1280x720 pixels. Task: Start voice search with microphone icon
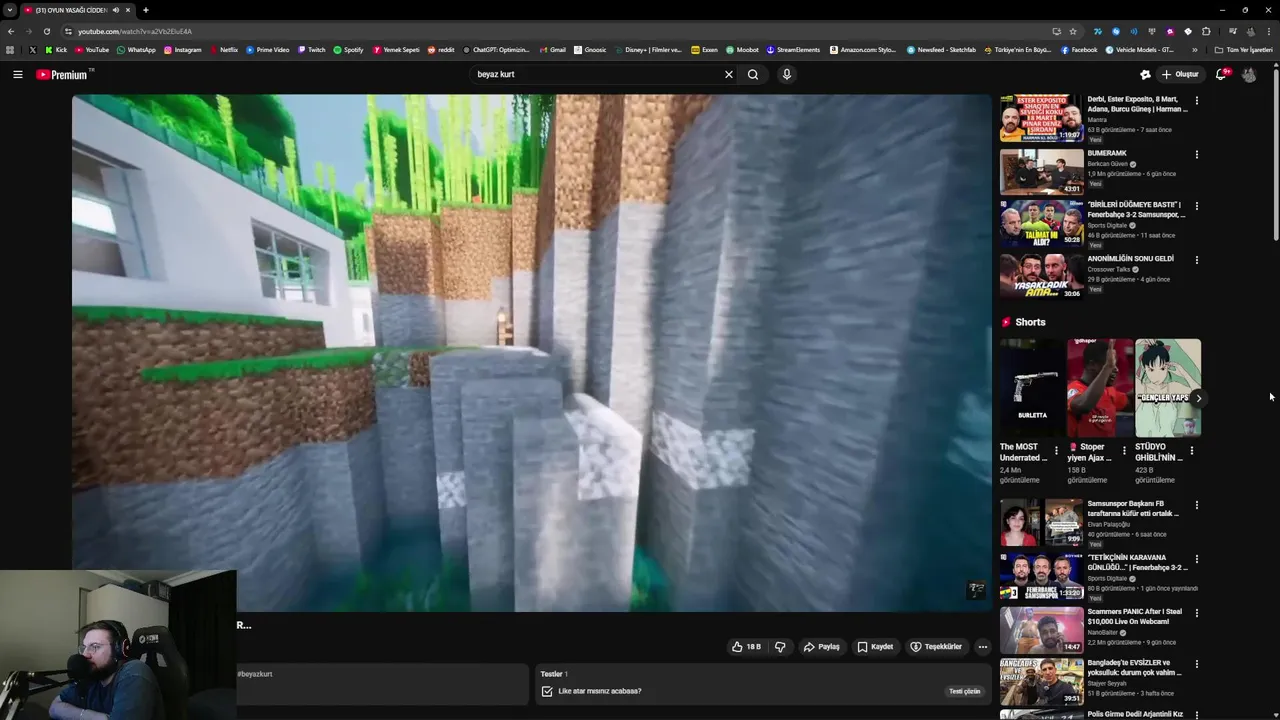coord(786,74)
